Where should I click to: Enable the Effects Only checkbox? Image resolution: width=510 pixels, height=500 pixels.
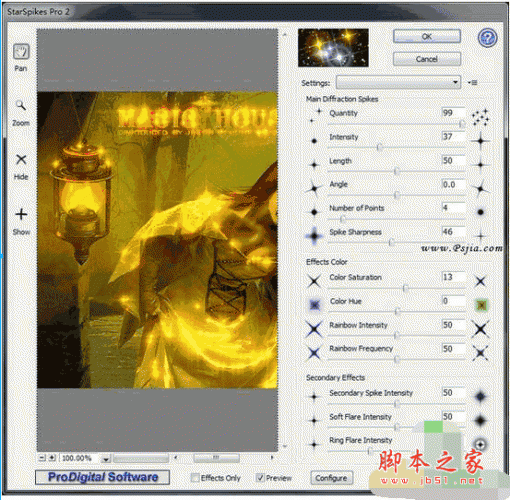point(195,478)
